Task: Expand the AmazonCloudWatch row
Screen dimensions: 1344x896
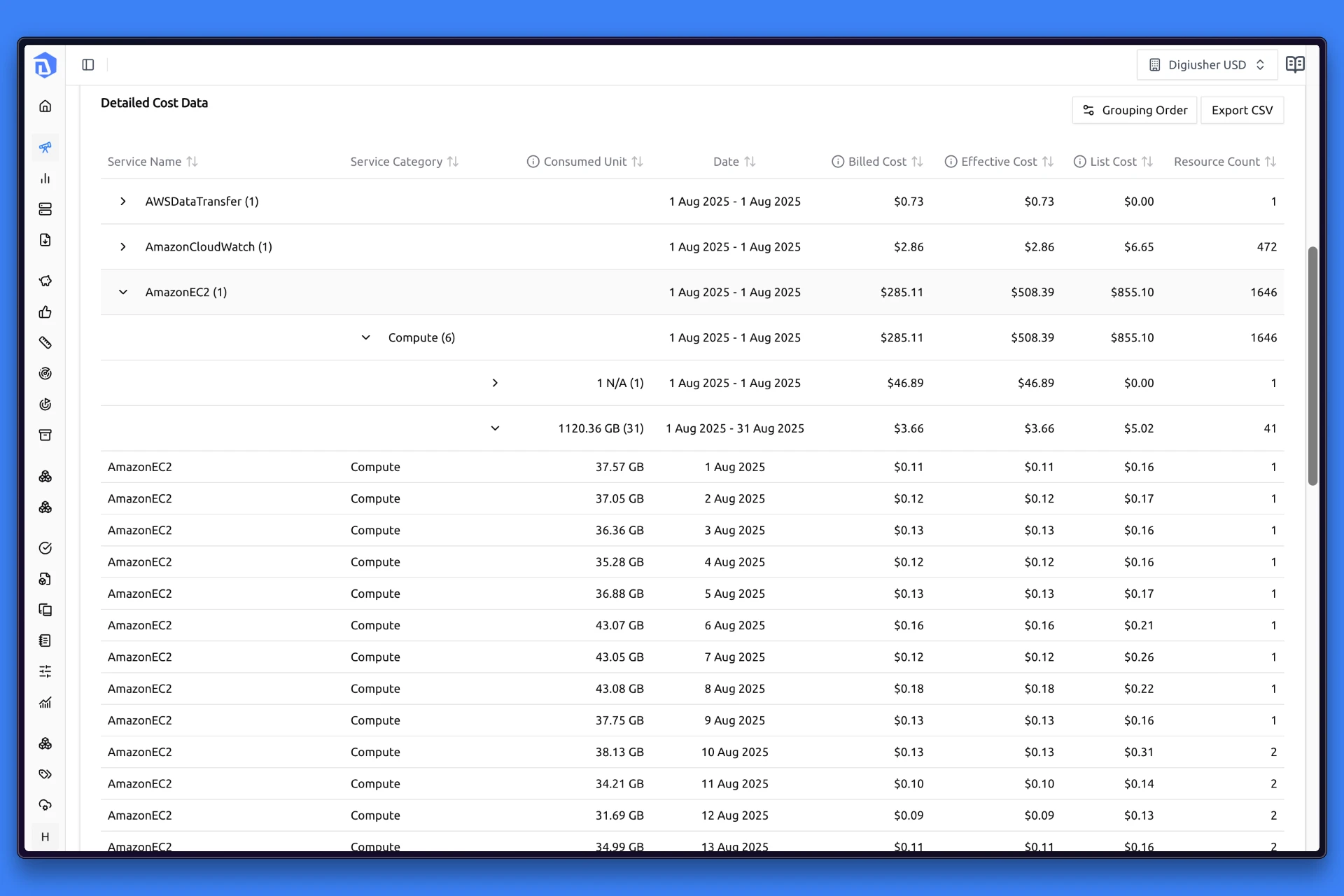Action: click(123, 247)
